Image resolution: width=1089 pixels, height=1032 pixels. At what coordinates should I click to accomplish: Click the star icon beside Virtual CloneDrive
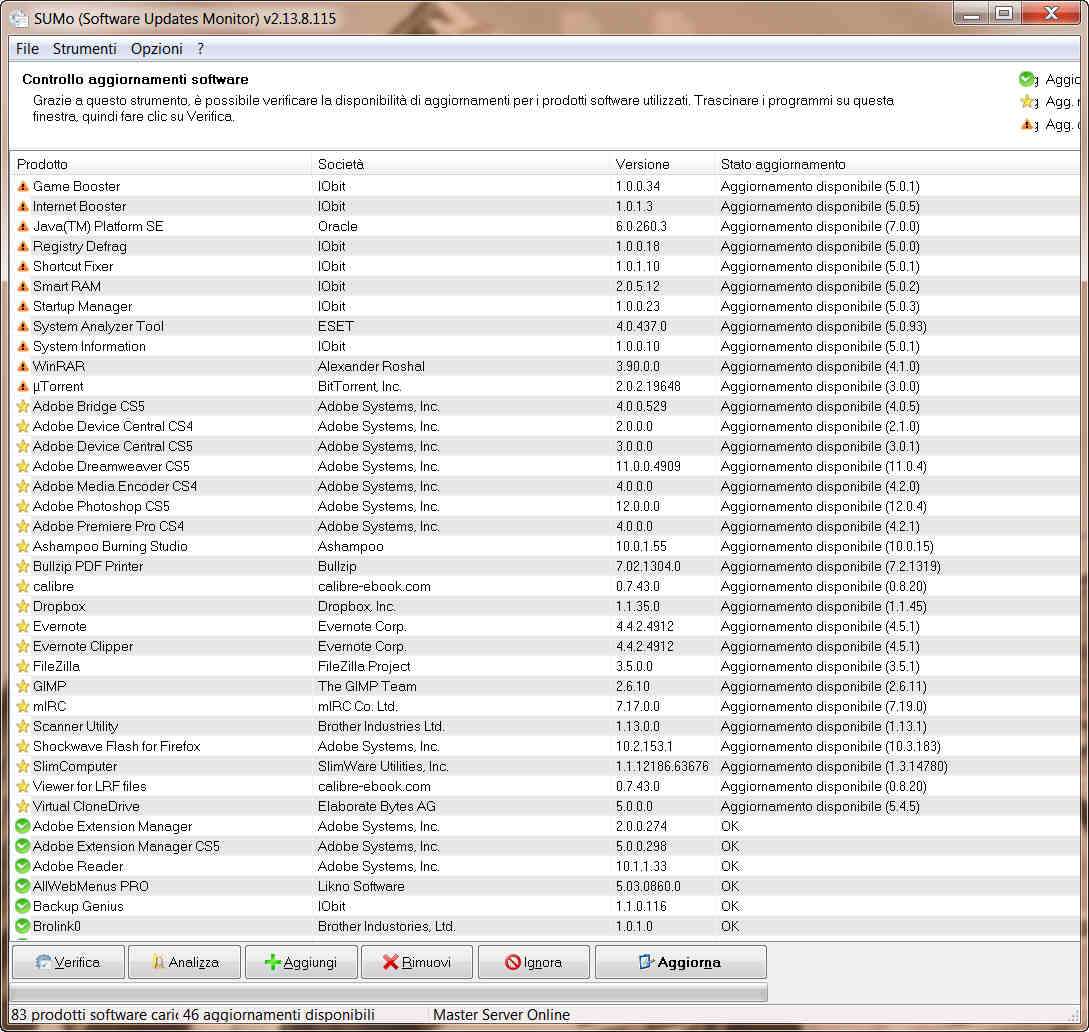23,806
